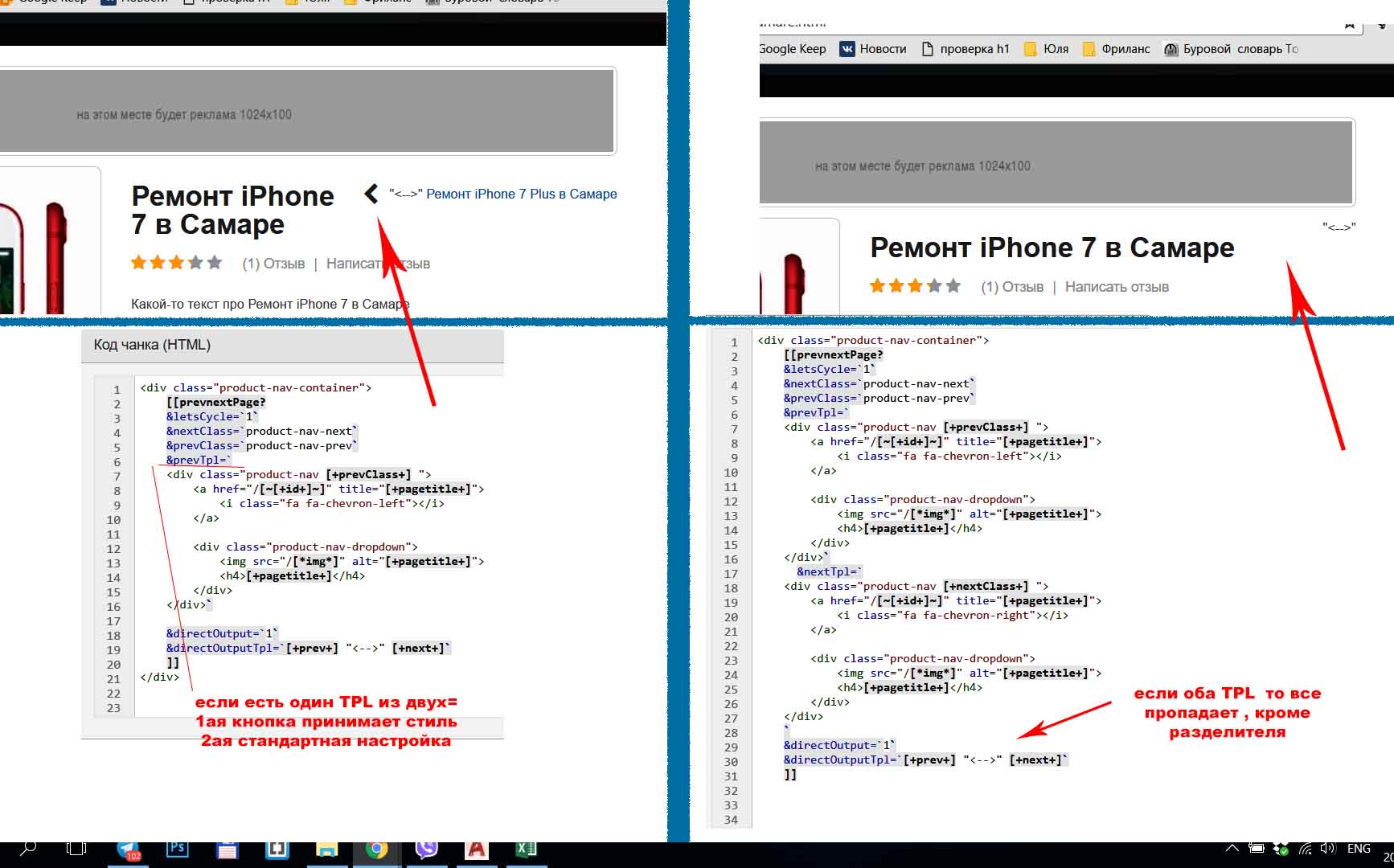This screenshot has height=868, width=1394.
Task: Click the fa-chevron-right line in right editor
Action: tap(953, 615)
